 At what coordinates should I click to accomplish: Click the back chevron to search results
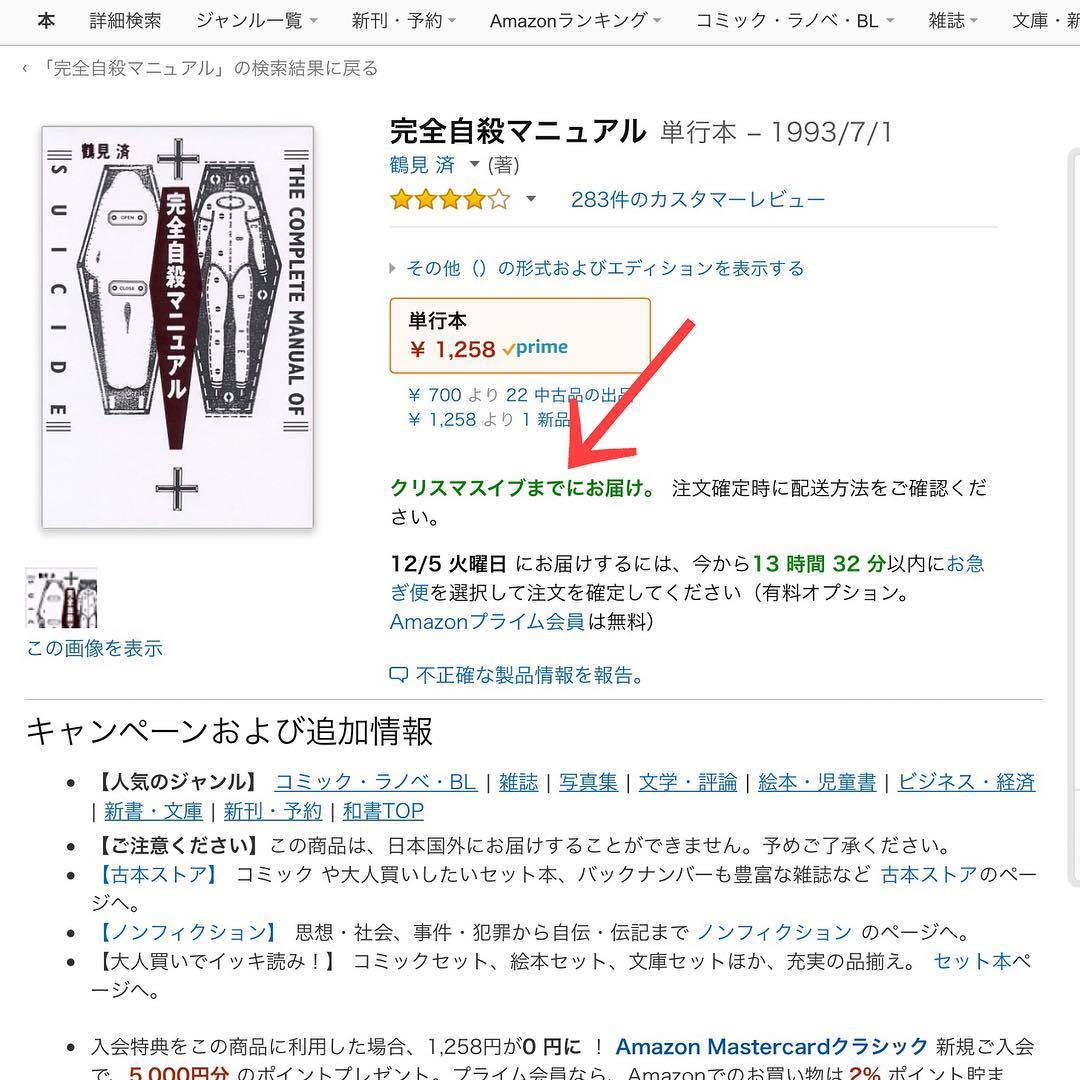25,68
